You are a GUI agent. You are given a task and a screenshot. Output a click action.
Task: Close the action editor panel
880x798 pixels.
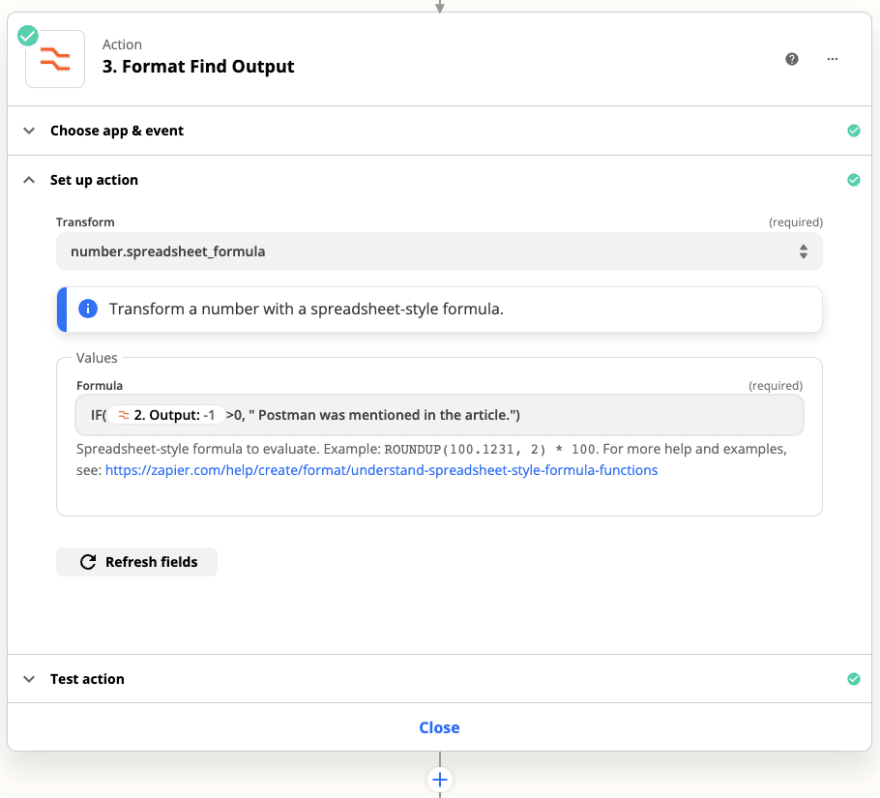pos(439,727)
